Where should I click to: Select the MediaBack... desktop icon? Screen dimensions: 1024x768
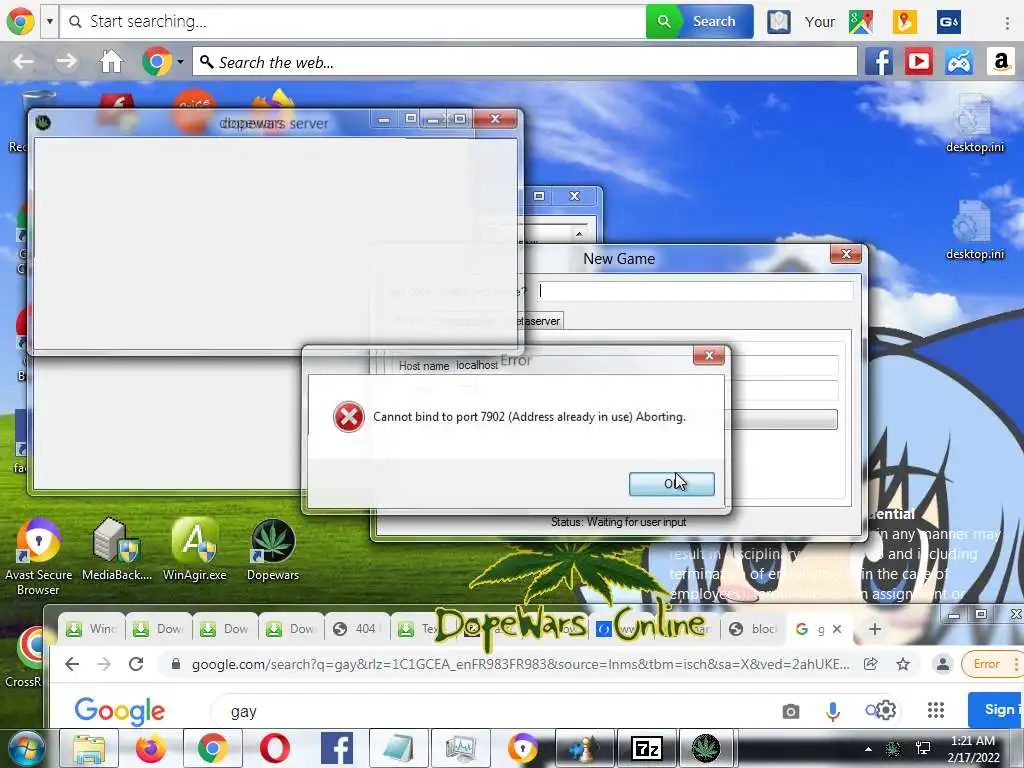pos(116,549)
